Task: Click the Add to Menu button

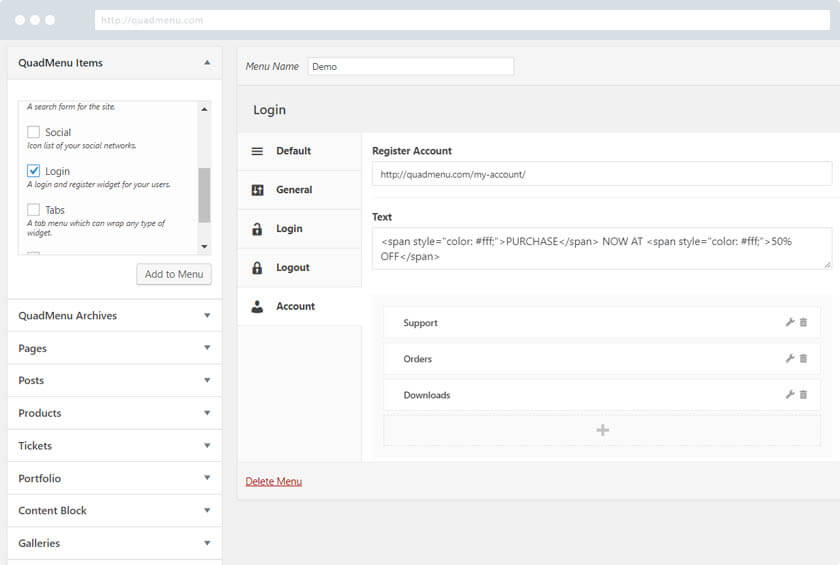Action: pos(174,274)
